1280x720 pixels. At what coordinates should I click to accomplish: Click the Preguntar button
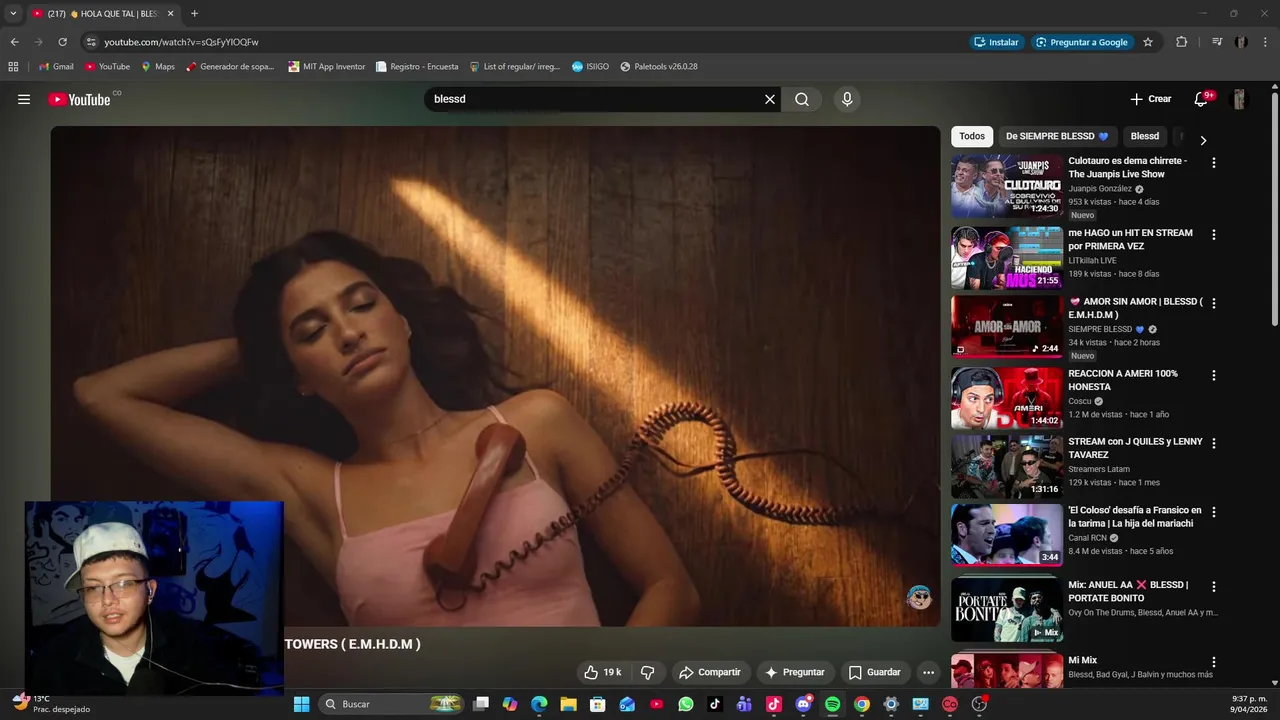[795, 672]
